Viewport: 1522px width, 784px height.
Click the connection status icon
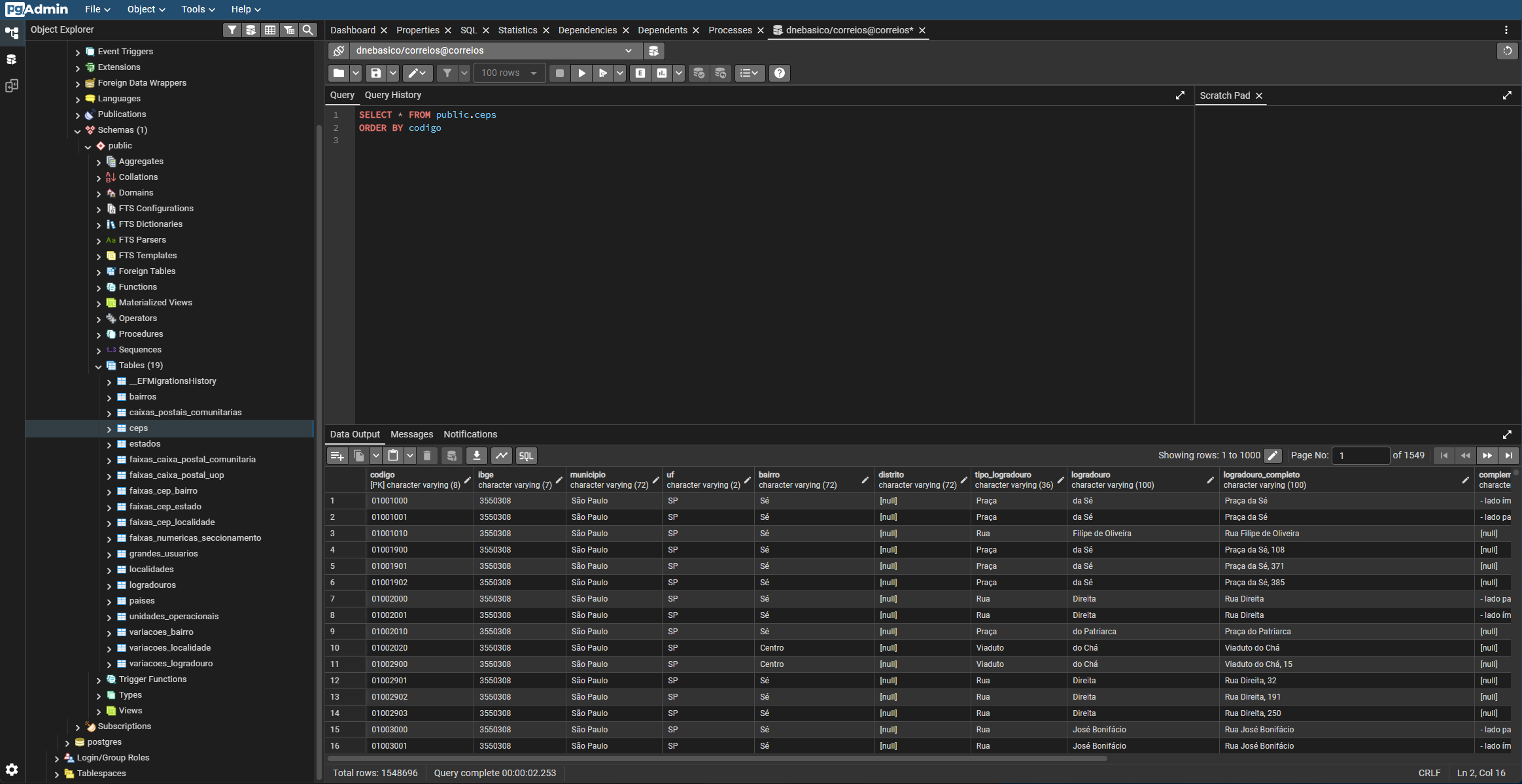(x=339, y=50)
